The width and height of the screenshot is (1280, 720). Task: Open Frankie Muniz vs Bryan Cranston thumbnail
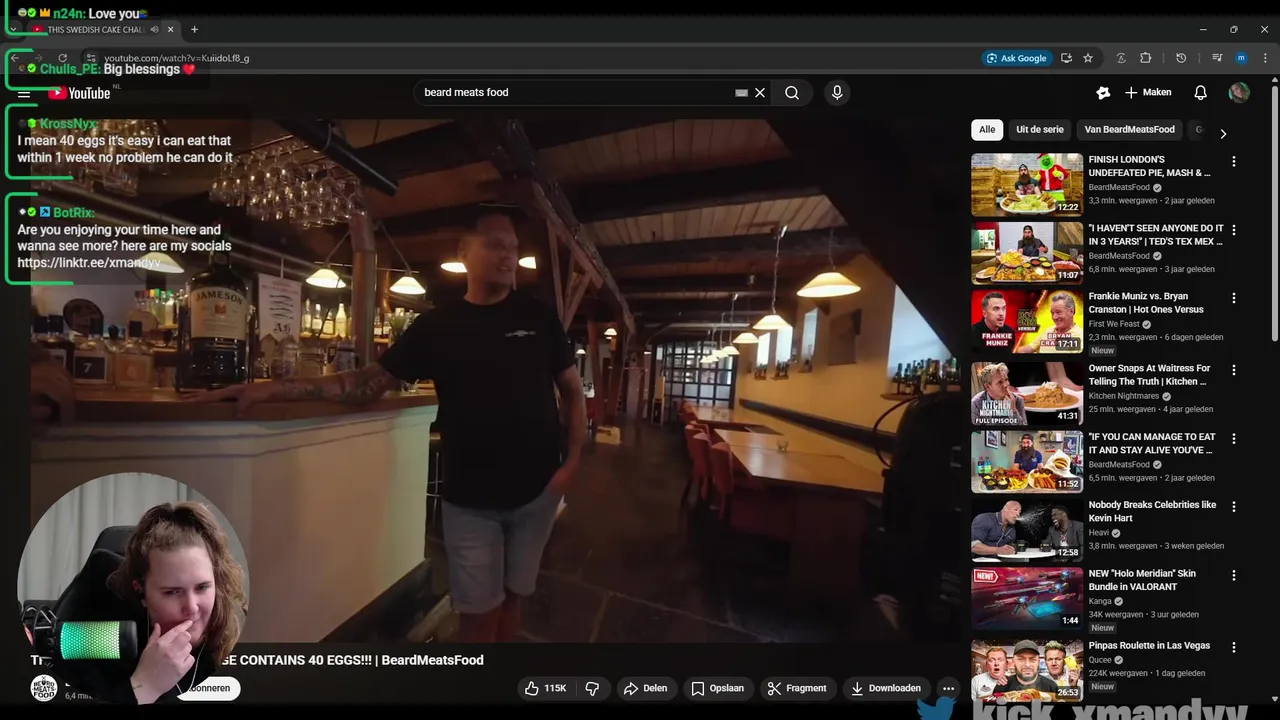tap(1027, 321)
